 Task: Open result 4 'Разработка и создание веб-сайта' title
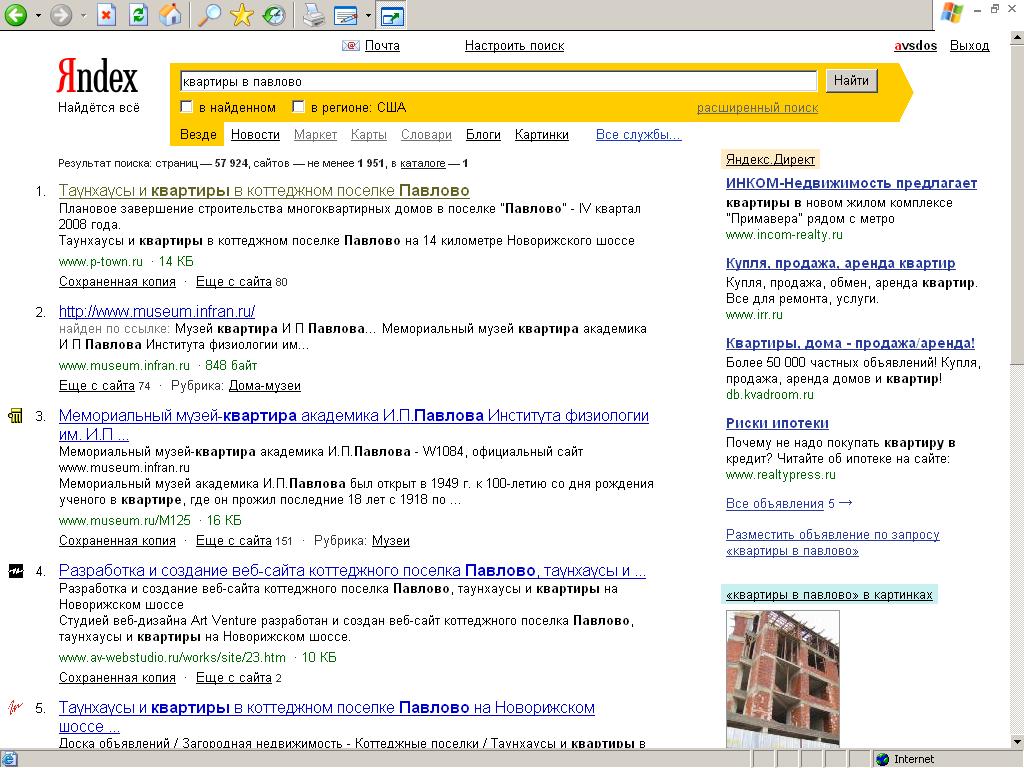[x=353, y=571]
